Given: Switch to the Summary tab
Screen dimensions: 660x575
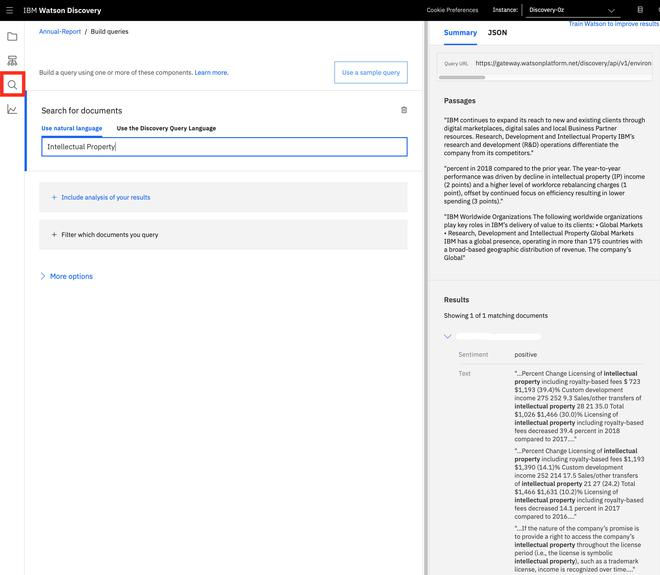Looking at the screenshot, I should pyautogui.click(x=460, y=32).
